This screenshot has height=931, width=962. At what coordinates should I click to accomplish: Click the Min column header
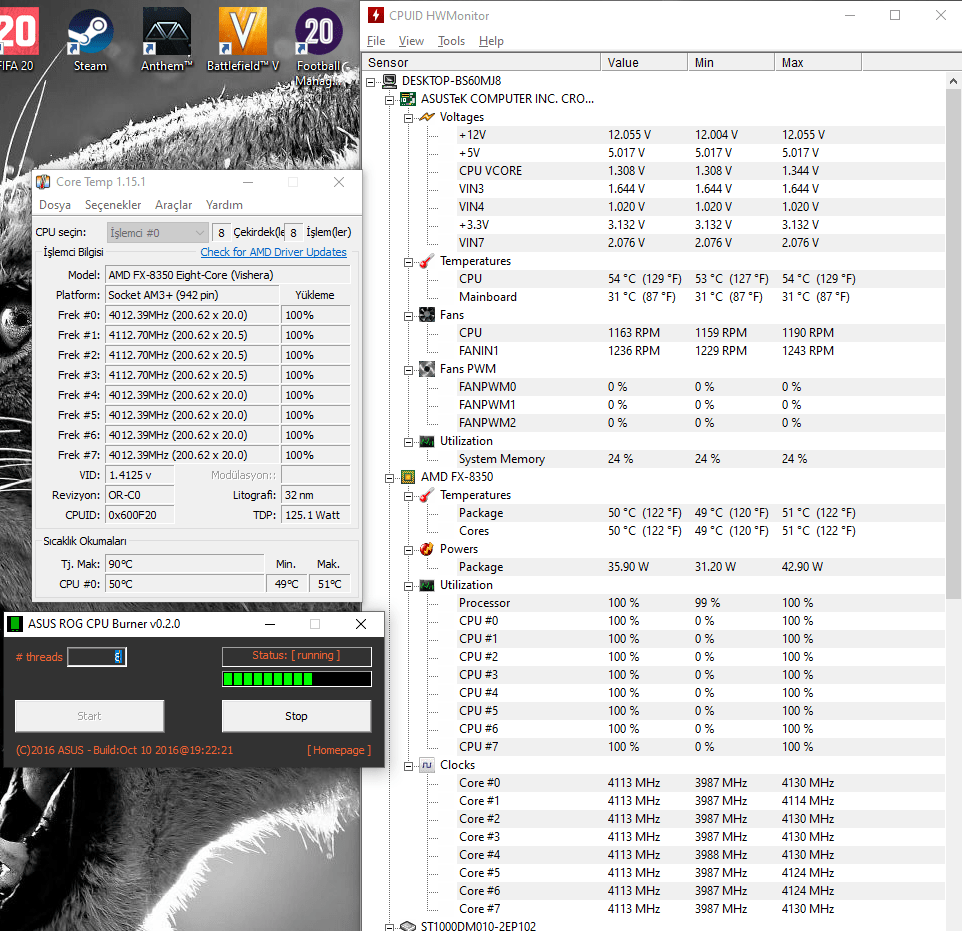click(x=731, y=62)
